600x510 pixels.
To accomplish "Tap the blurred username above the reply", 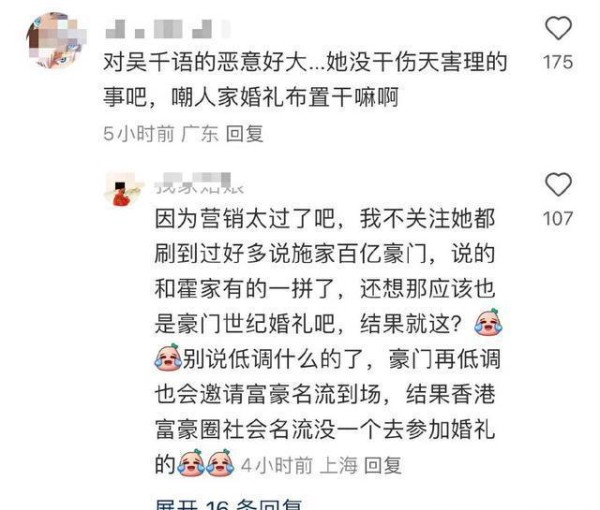I will (x=199, y=183).
